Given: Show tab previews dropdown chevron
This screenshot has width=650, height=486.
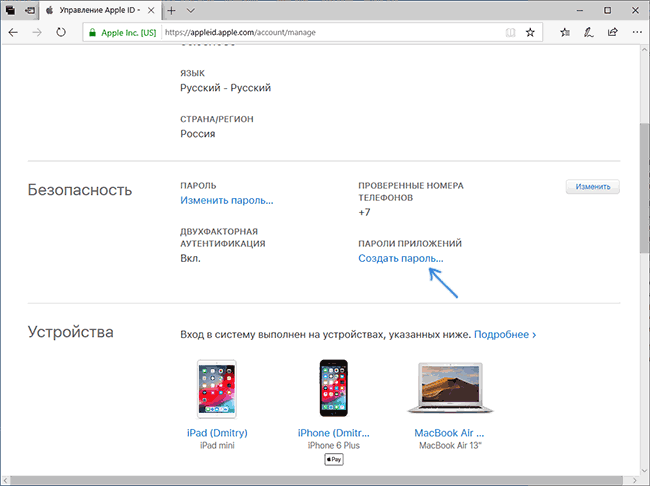Looking at the screenshot, I should coord(191,11).
